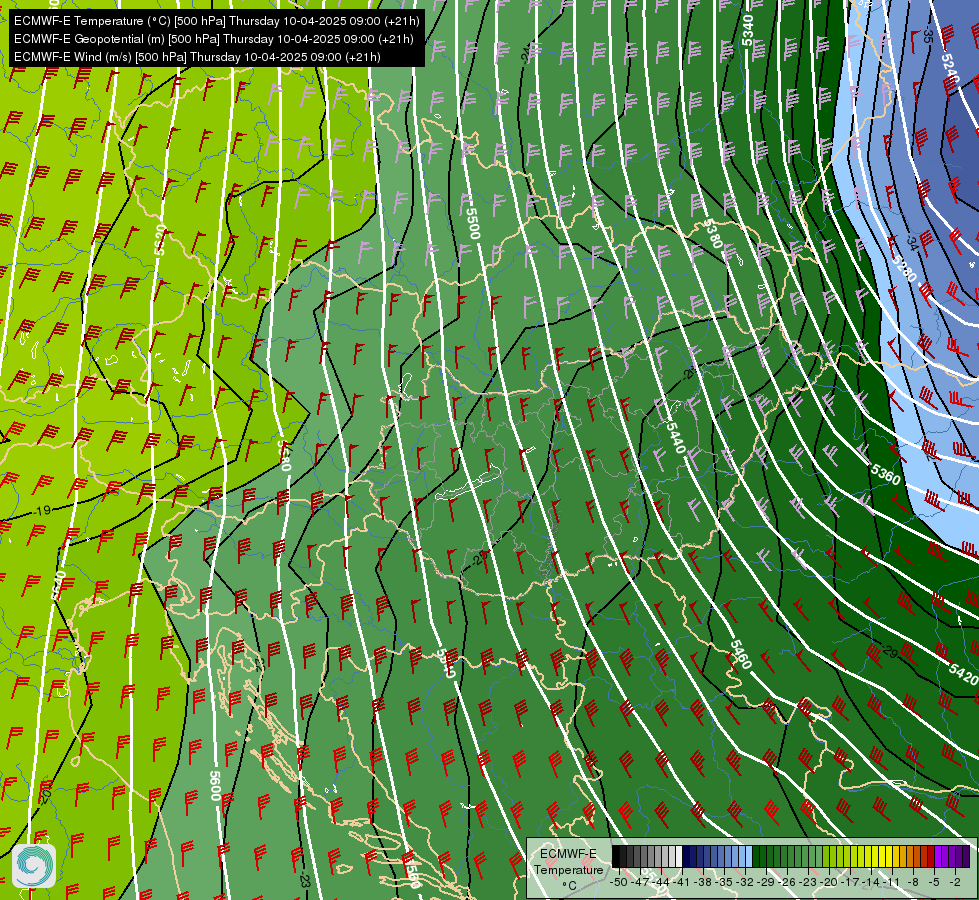
Task: Click the -11 legend value
Action: (x=891, y=882)
